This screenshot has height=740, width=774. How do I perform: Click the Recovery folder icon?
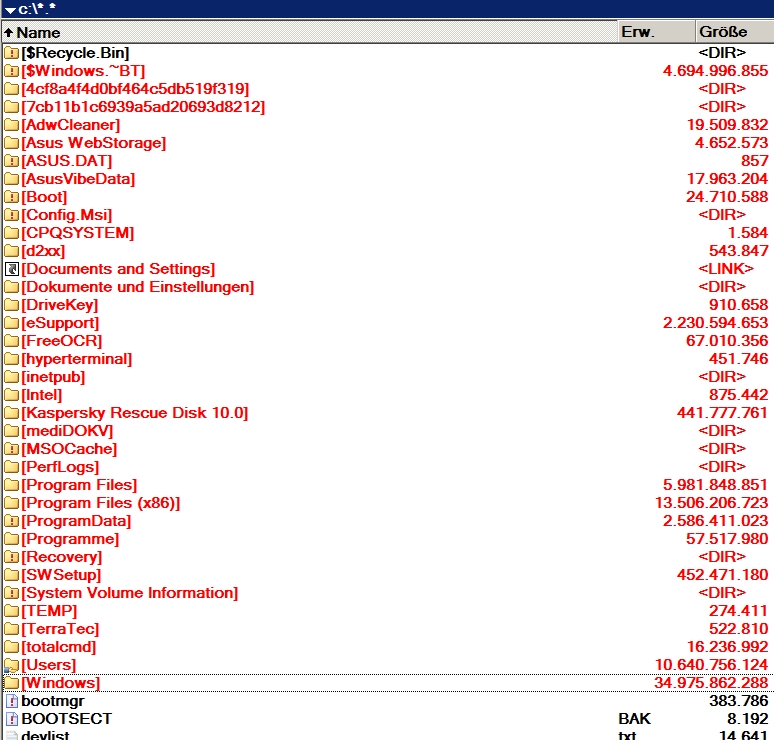11,557
